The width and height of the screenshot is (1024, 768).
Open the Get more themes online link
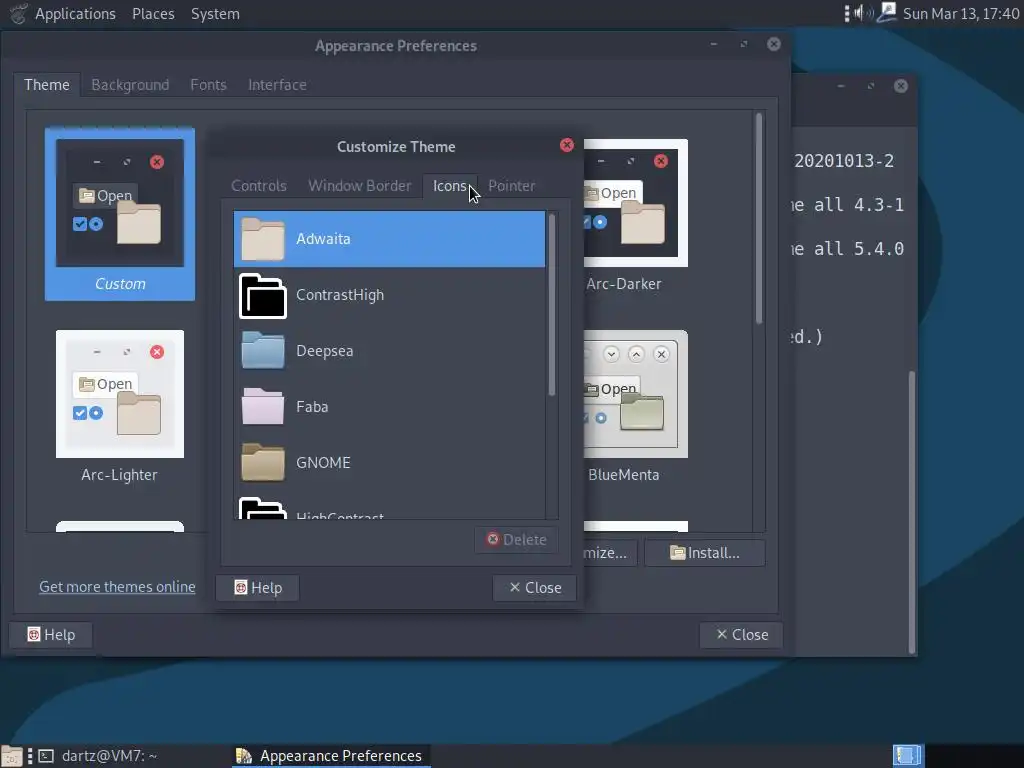(x=117, y=586)
